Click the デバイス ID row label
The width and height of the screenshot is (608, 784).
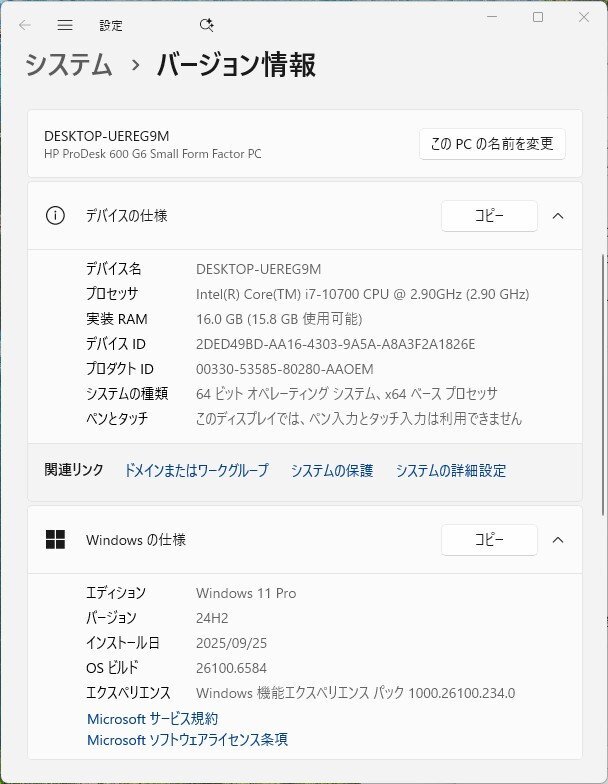point(116,344)
